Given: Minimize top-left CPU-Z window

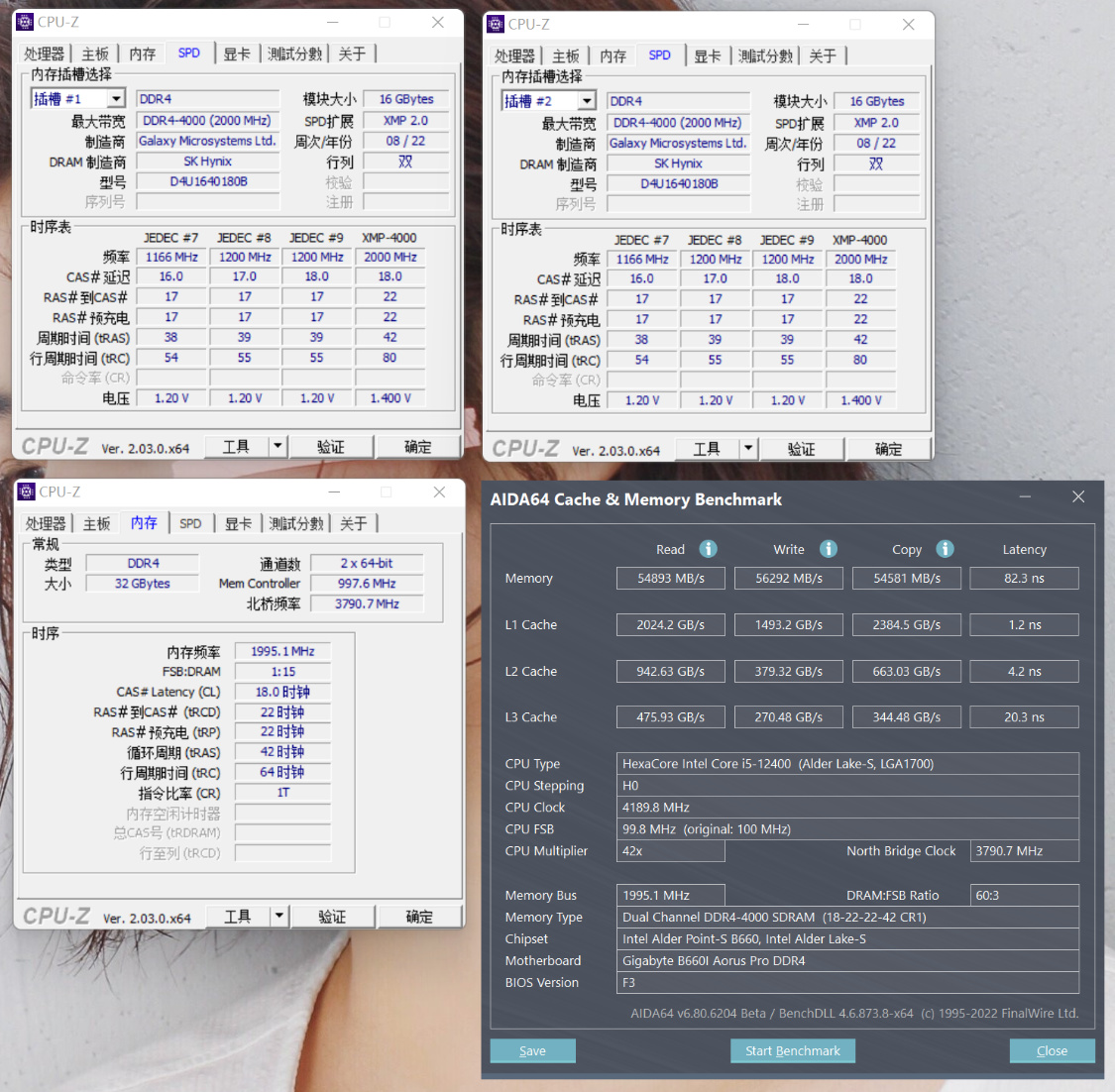Looking at the screenshot, I should tap(332, 22).
